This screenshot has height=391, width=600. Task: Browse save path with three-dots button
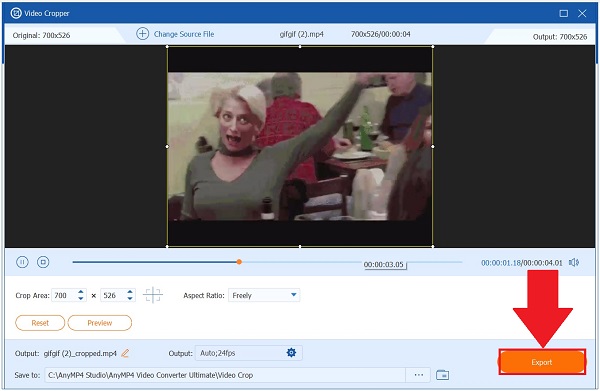tap(419, 375)
